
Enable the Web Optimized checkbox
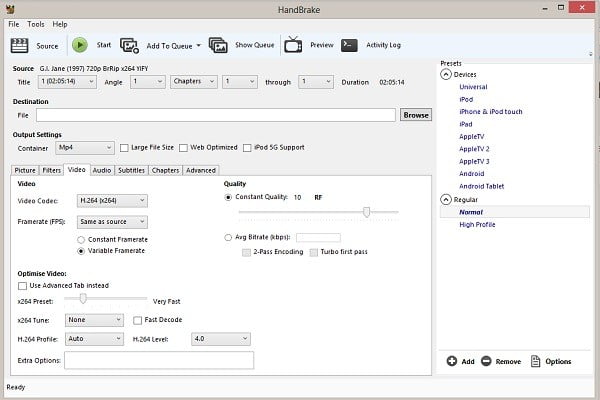point(186,148)
